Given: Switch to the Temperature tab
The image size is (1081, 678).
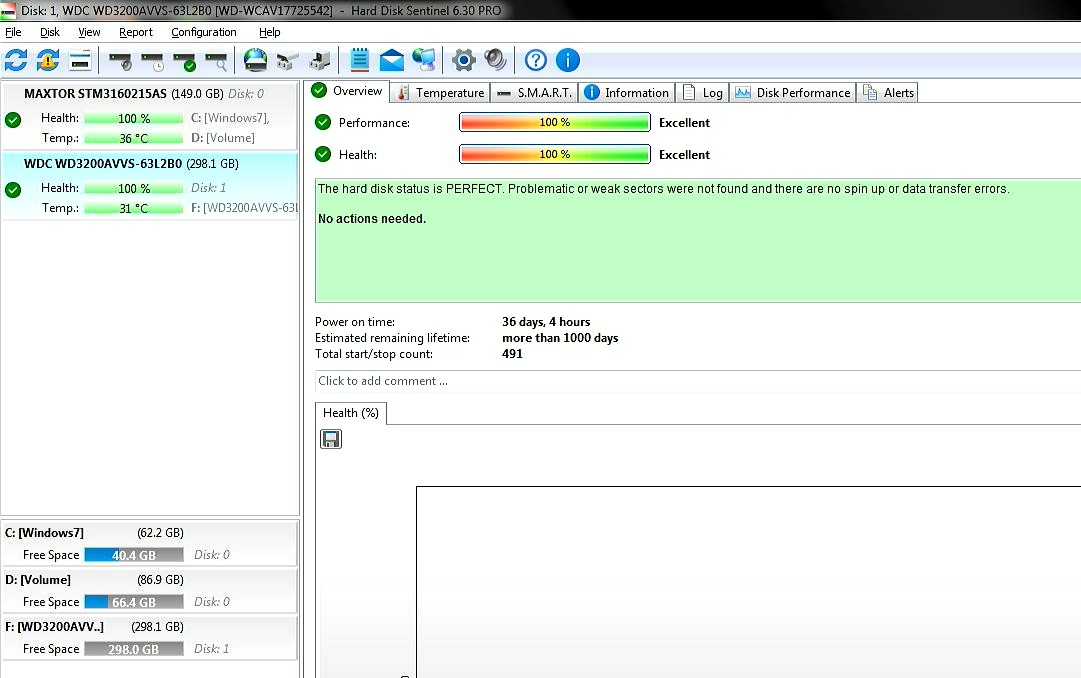Looking at the screenshot, I should click(441, 92).
